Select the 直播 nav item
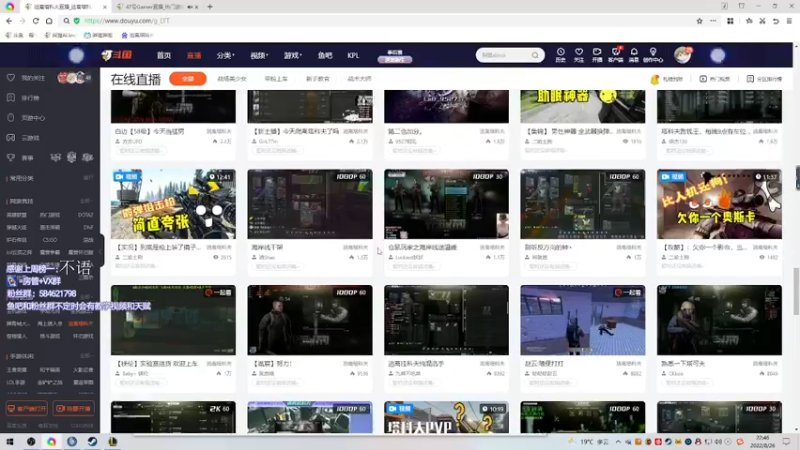The width and height of the screenshot is (800, 450). 194,55
